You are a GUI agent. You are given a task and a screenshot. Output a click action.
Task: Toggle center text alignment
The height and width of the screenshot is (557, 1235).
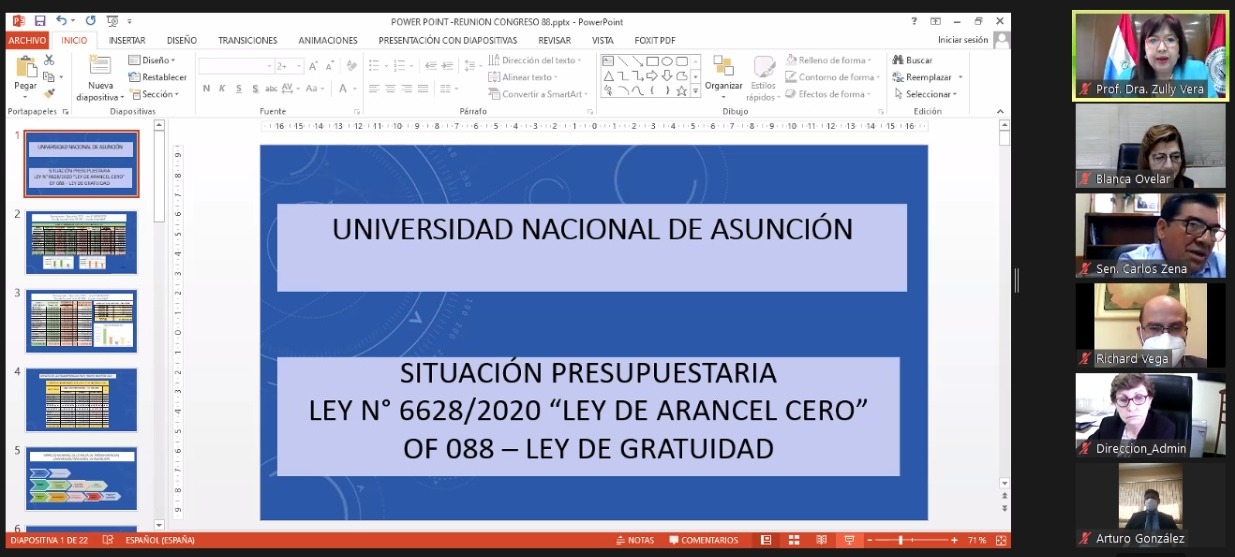(x=389, y=88)
